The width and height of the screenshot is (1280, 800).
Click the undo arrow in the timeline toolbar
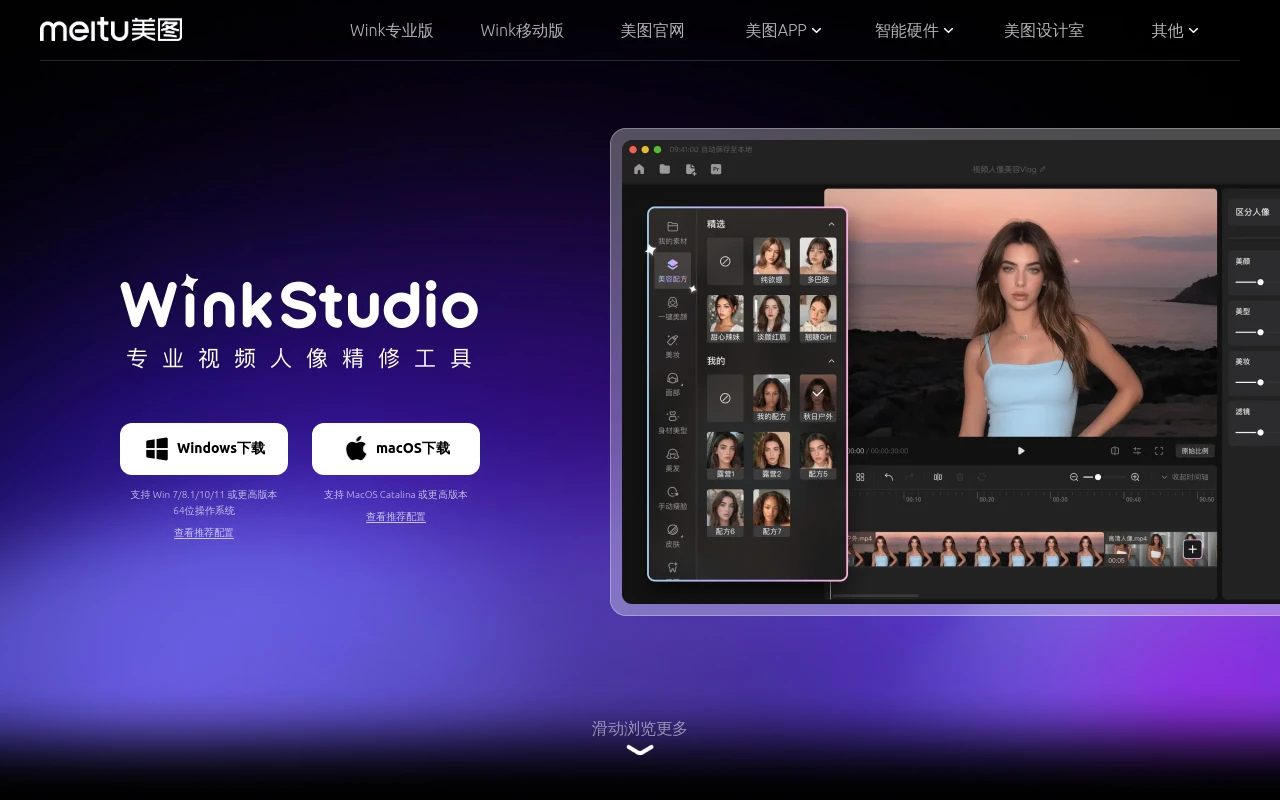[888, 477]
